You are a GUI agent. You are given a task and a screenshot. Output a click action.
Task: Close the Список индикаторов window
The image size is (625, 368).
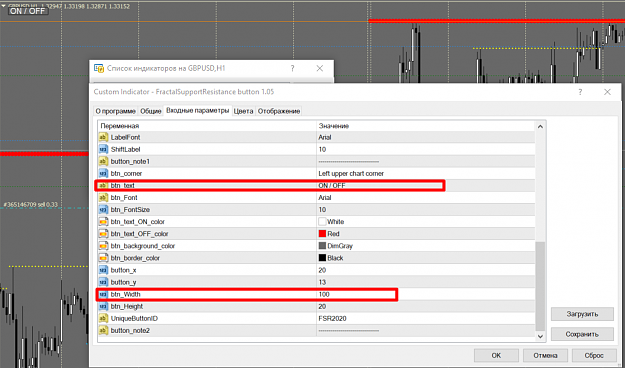click(x=320, y=68)
